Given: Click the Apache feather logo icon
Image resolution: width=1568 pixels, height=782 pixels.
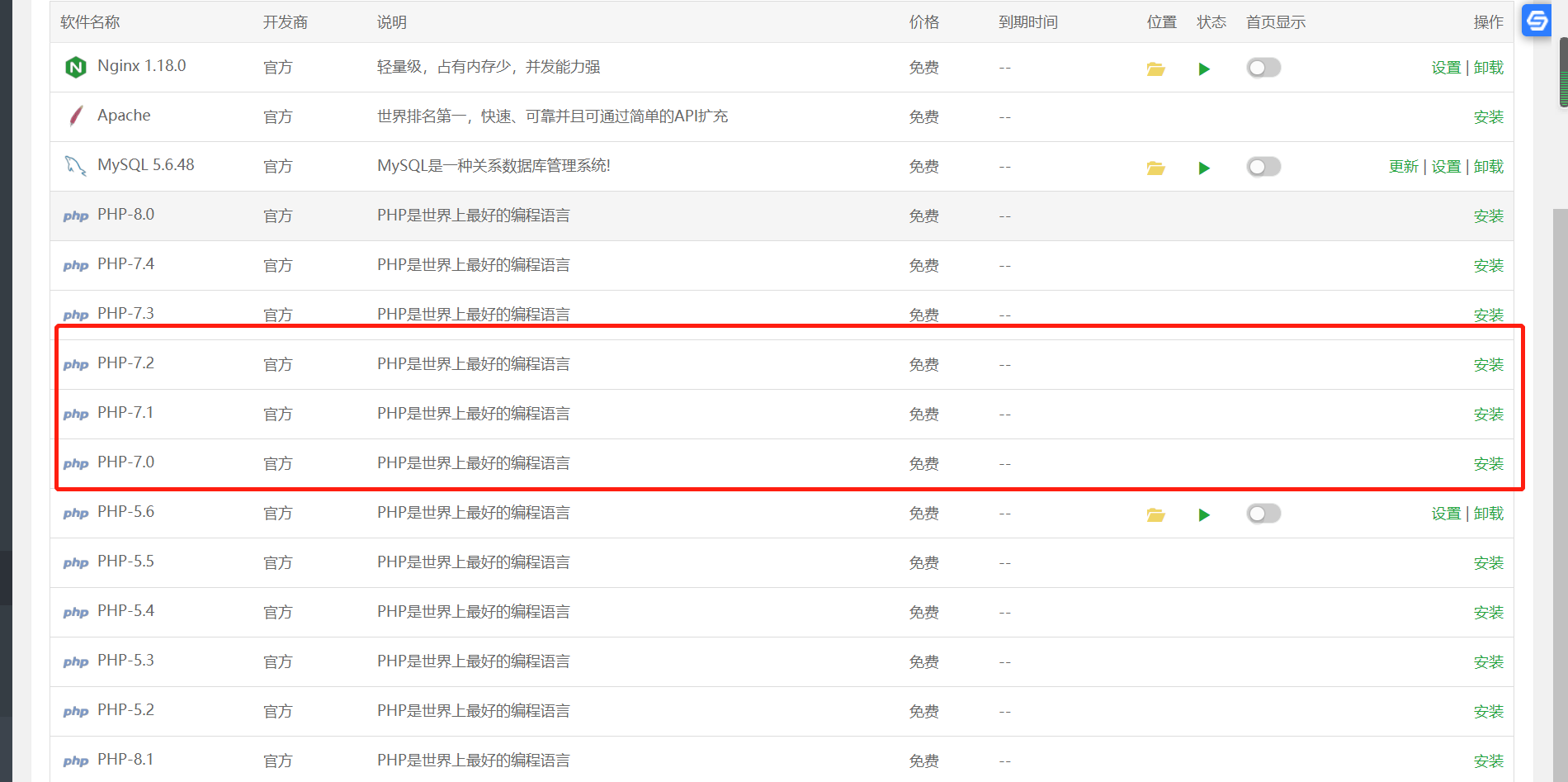Looking at the screenshot, I should 76,116.
